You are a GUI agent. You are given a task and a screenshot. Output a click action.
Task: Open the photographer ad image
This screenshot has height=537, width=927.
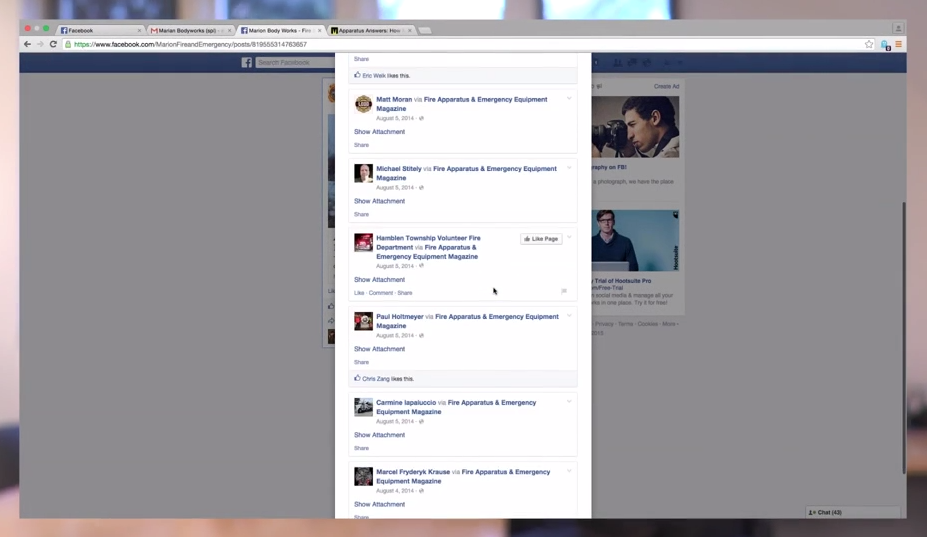[x=636, y=127]
